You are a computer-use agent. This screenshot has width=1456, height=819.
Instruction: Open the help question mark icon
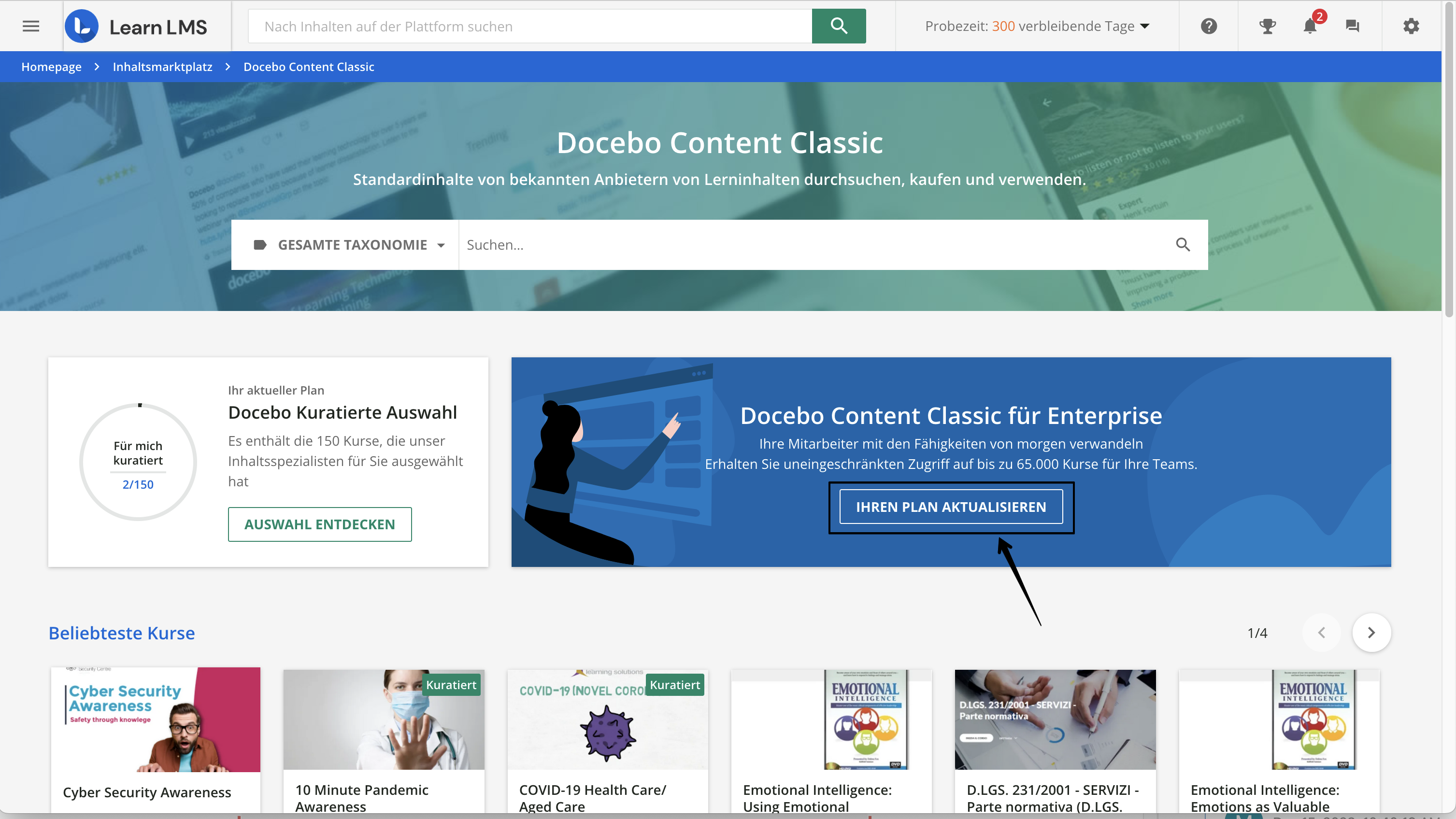[1209, 26]
